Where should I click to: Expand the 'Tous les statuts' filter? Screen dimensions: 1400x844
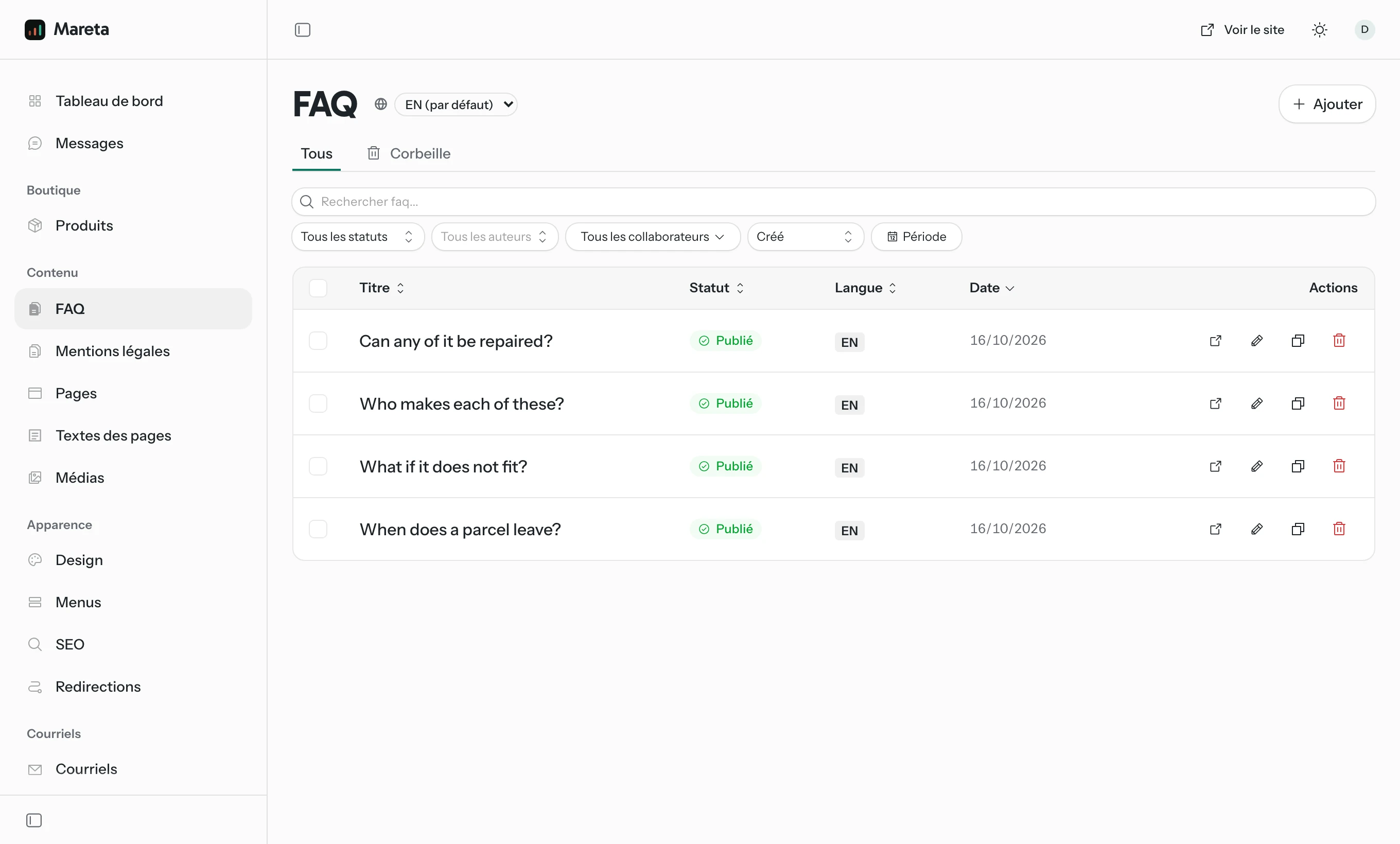click(x=358, y=237)
